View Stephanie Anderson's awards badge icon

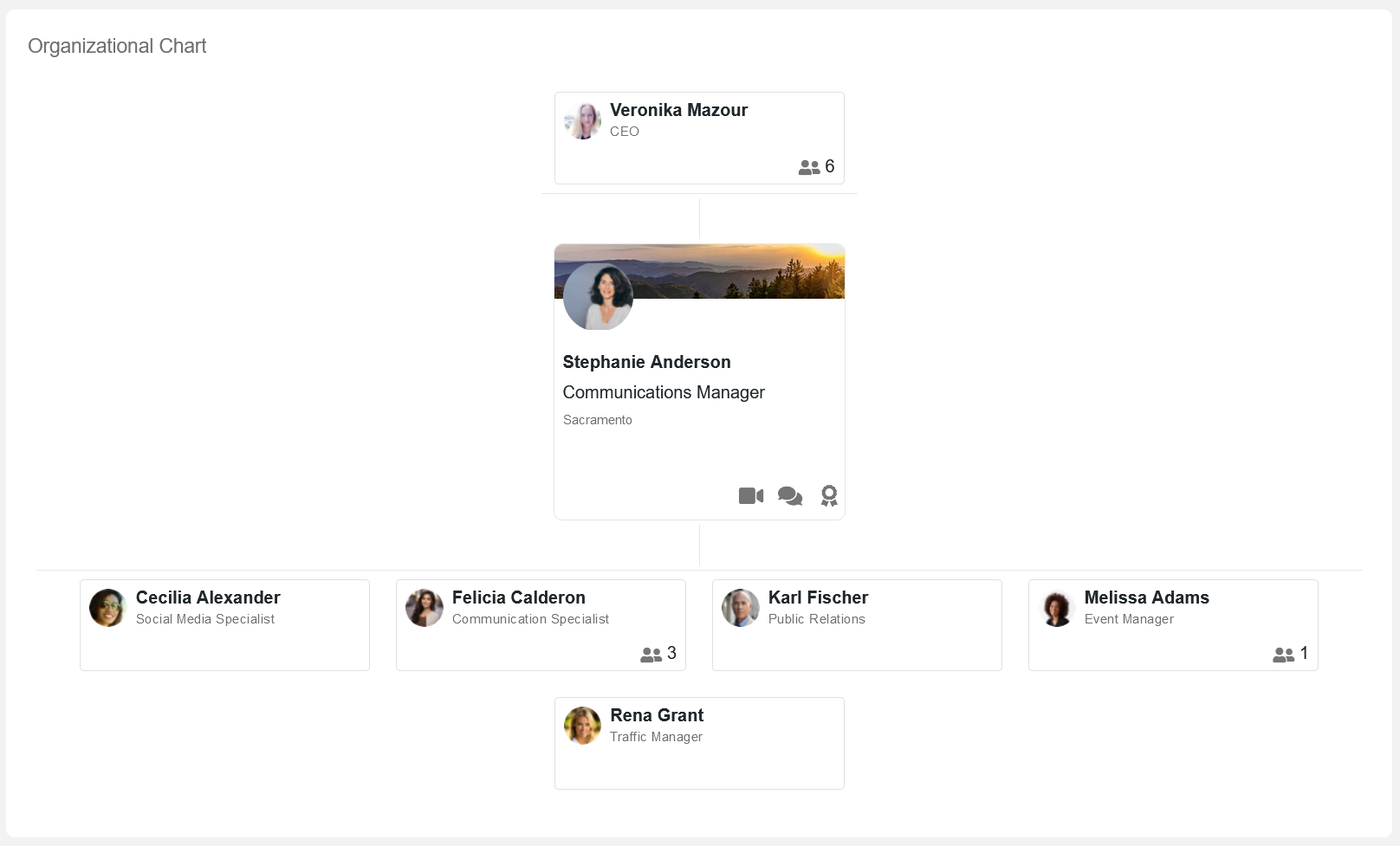[x=828, y=495]
